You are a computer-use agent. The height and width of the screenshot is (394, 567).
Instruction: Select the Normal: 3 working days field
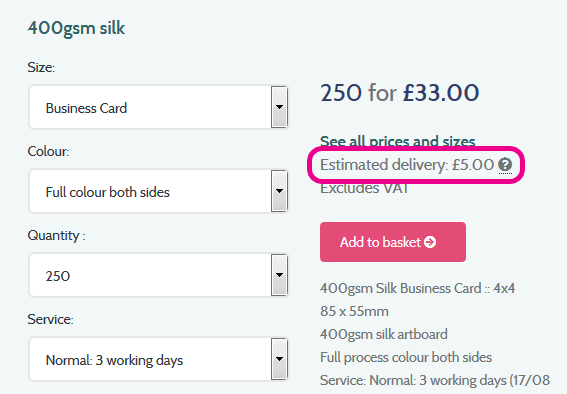(x=159, y=359)
